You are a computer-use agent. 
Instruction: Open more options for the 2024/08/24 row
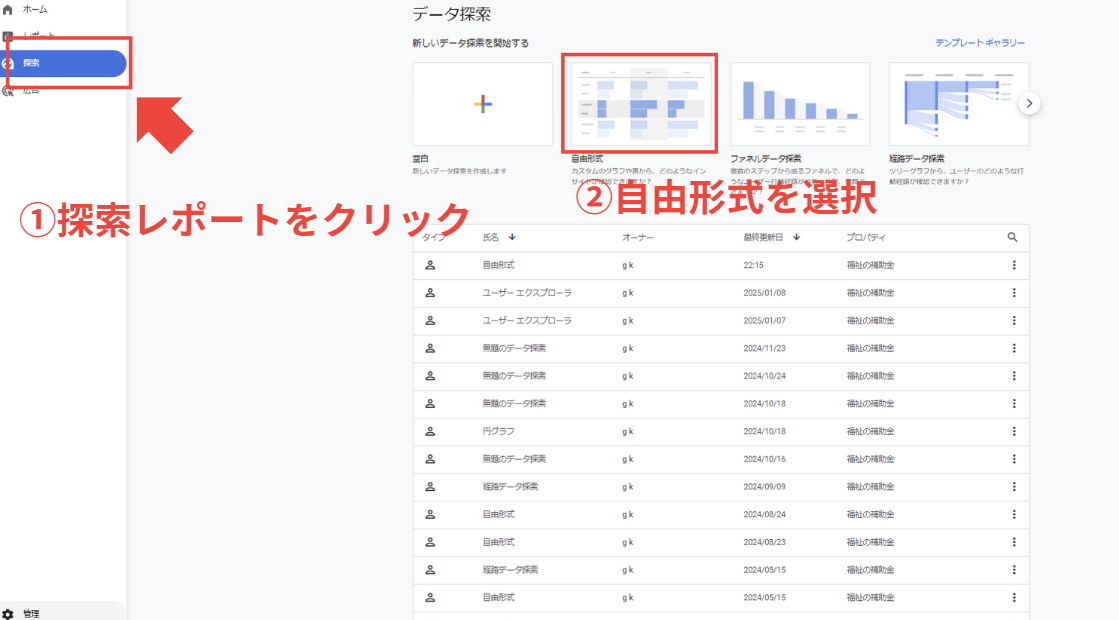pos(1013,514)
